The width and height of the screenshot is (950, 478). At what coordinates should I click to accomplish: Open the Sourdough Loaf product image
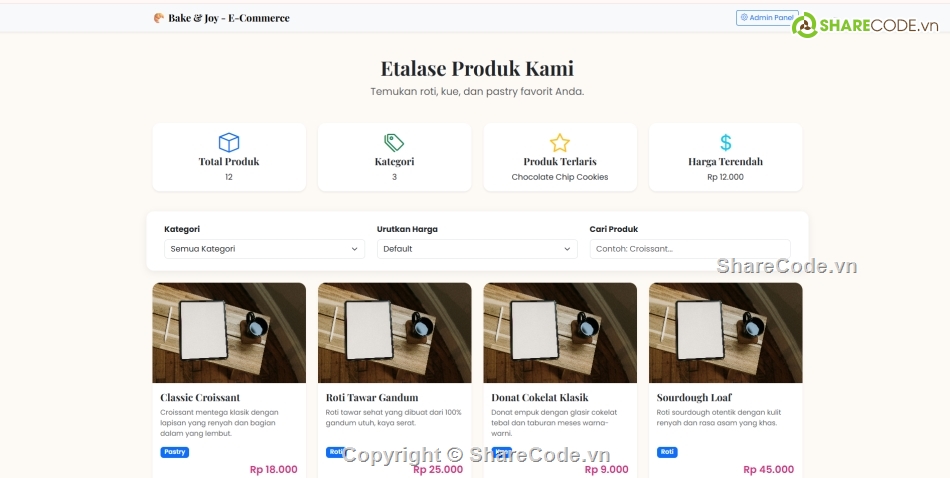click(x=725, y=333)
